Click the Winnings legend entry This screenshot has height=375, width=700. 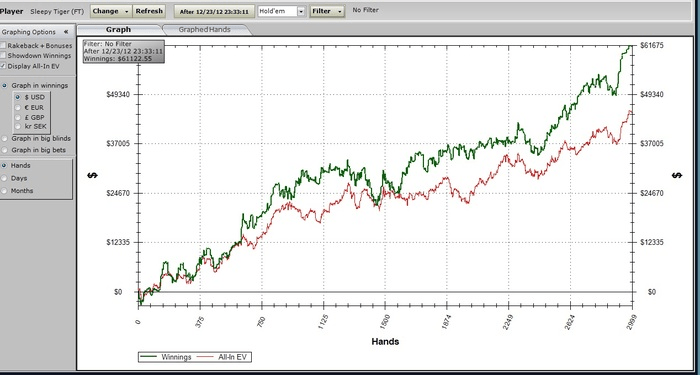[166, 357]
